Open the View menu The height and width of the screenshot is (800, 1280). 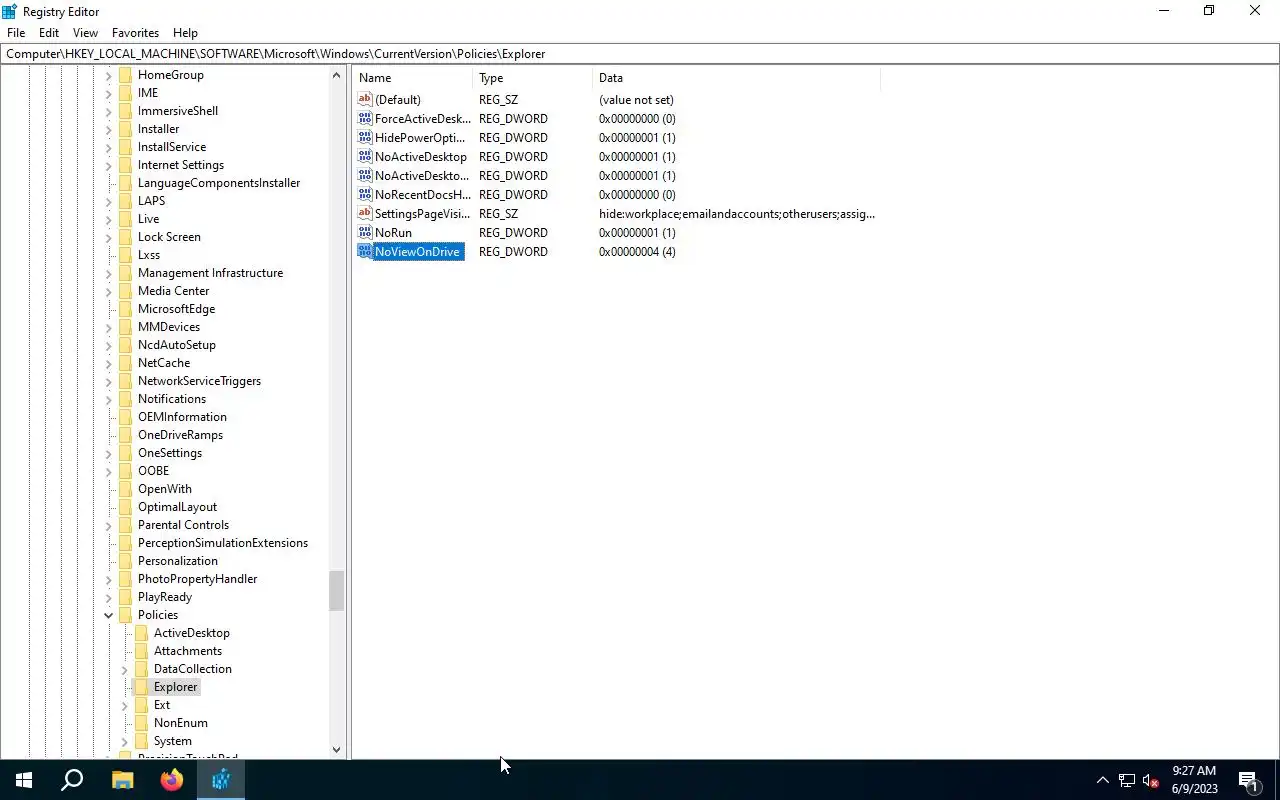coord(85,33)
